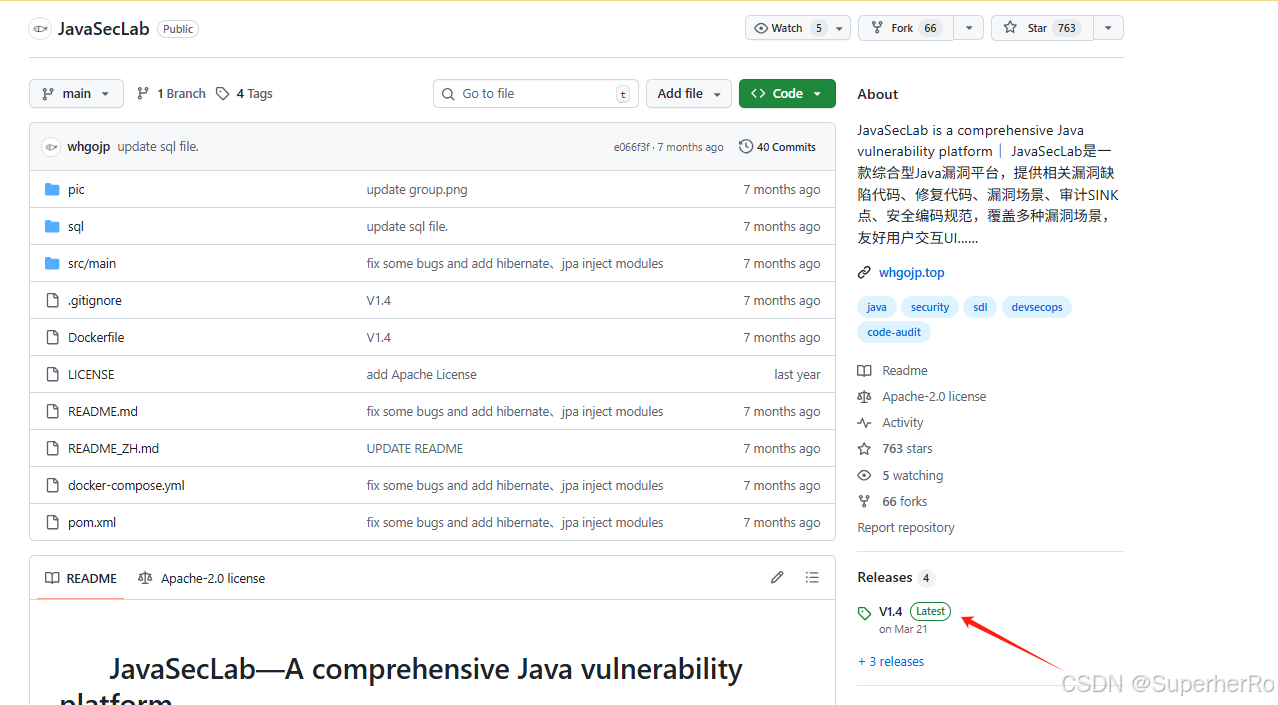The height and width of the screenshot is (705, 1278).
Task: Click the pom.xml file icon
Action: (53, 522)
